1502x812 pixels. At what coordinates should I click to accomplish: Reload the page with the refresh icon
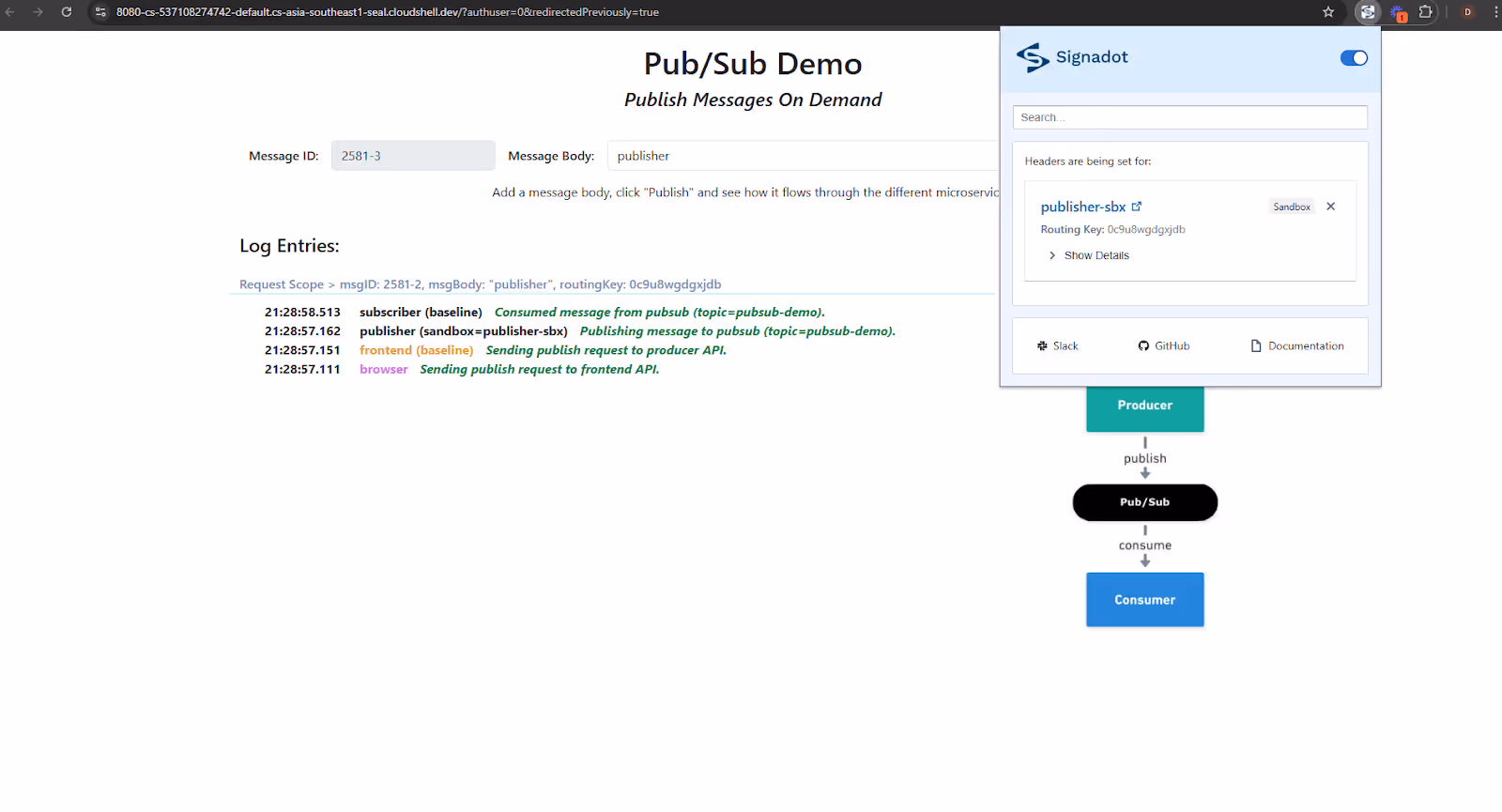click(x=67, y=12)
